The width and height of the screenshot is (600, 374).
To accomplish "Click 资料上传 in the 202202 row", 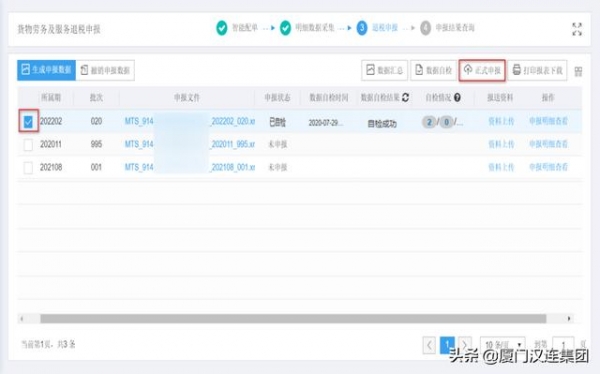I will coord(501,121).
